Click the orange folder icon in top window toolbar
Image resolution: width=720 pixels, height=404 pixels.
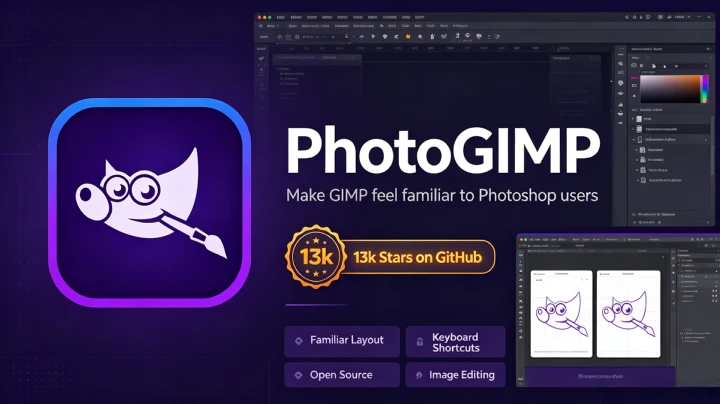pyautogui.click(x=408, y=36)
